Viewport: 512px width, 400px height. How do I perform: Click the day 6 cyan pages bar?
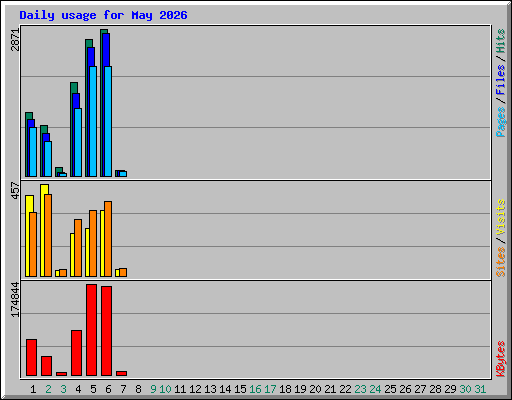coord(108,122)
